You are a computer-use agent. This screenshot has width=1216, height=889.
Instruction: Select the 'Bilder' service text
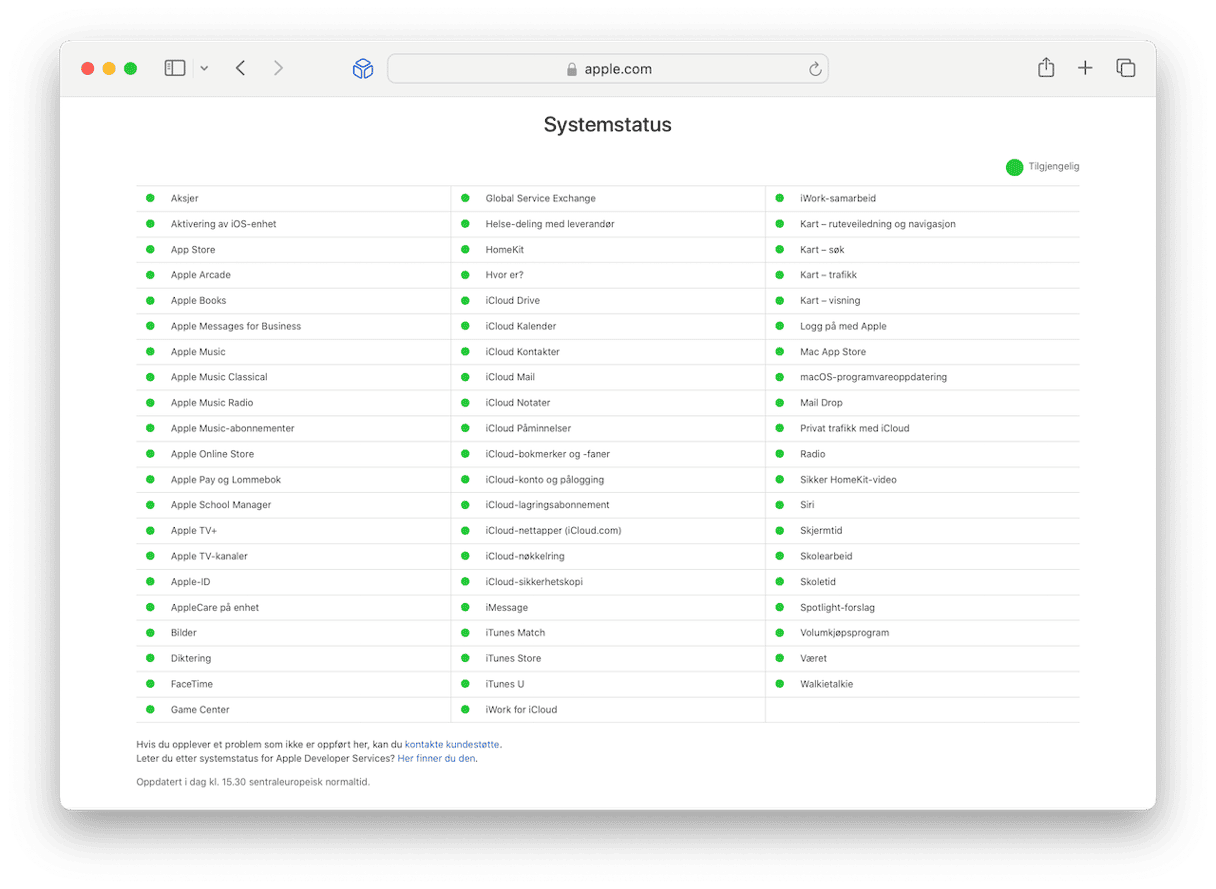(x=184, y=633)
